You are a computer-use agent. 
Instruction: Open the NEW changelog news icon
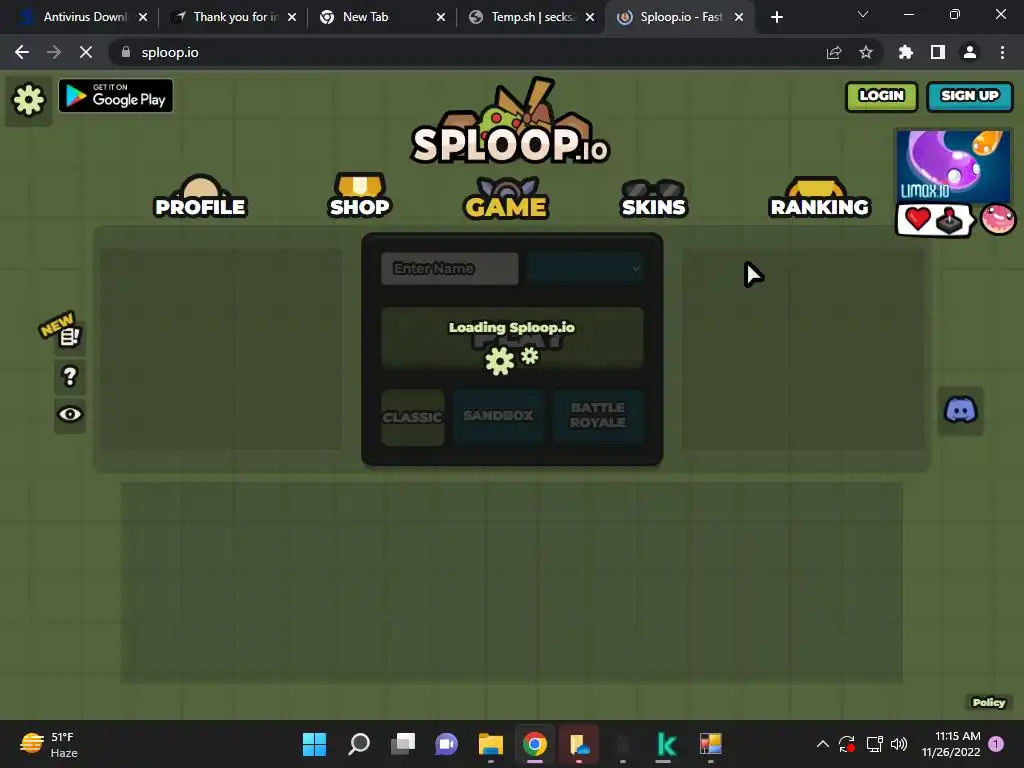point(69,336)
